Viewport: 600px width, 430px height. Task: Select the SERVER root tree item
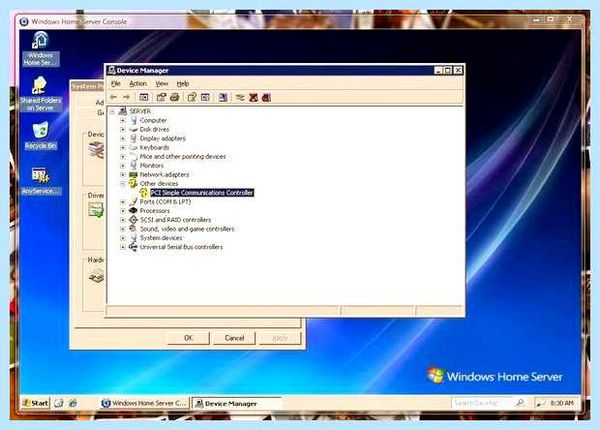(x=140, y=111)
